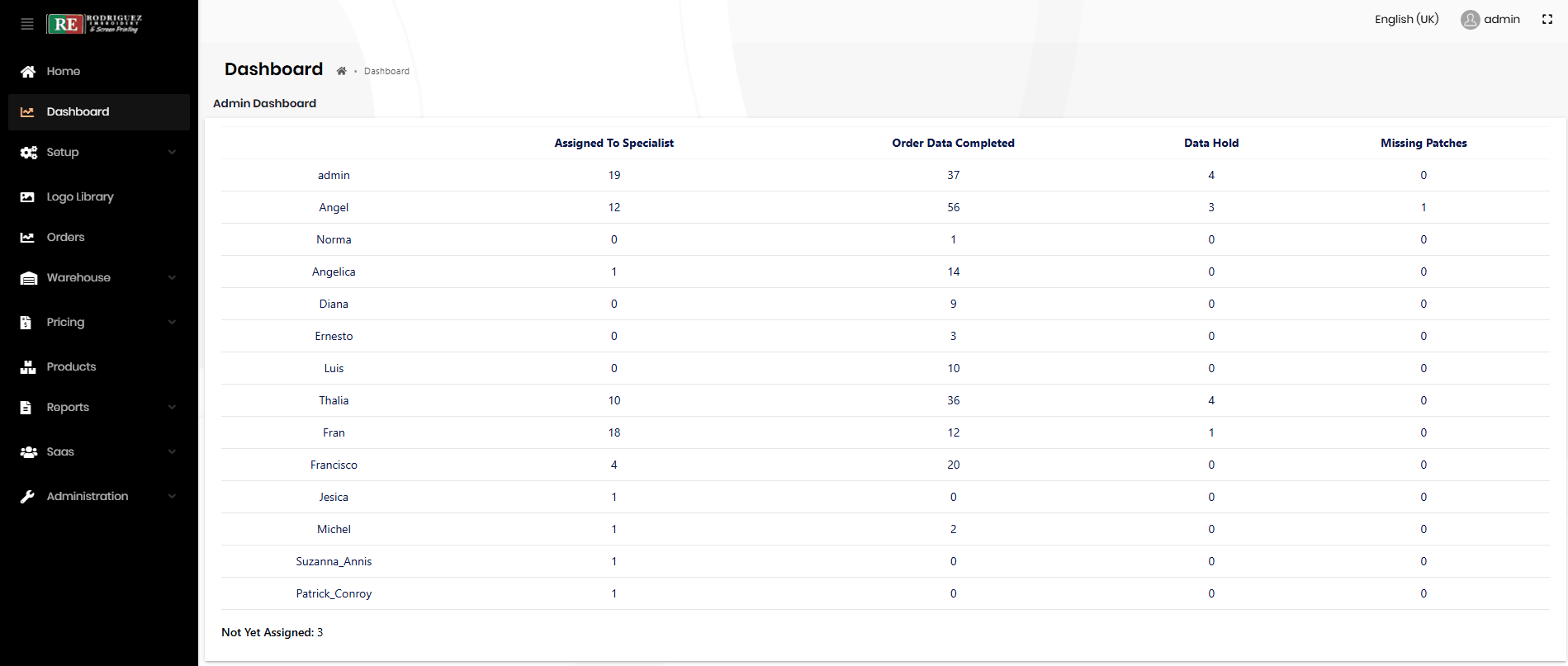Click the Dashboard chart icon in sidebar
The height and width of the screenshot is (666, 1568).
point(27,112)
